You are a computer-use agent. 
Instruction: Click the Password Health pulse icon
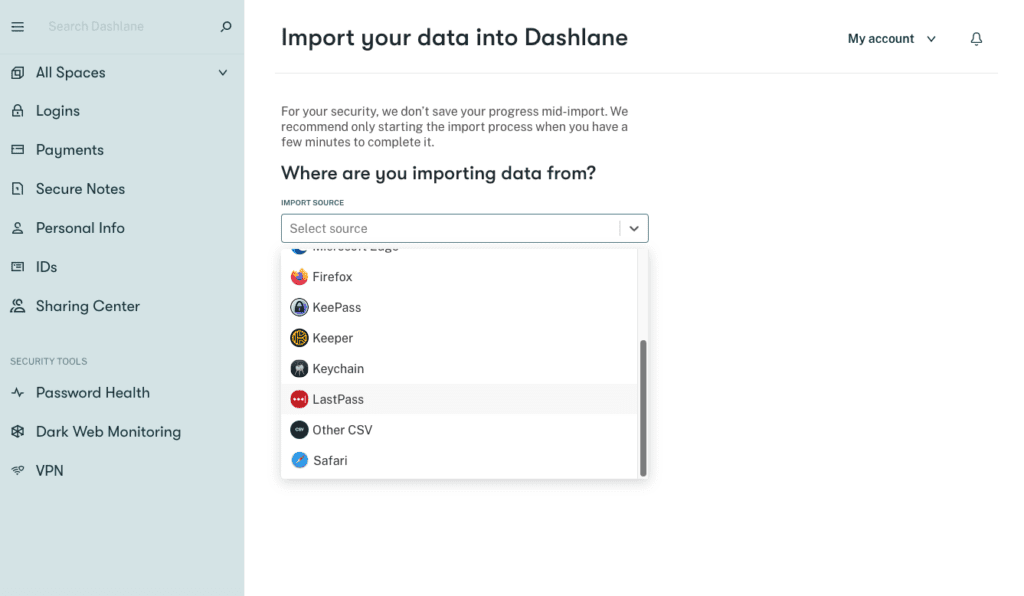18,392
